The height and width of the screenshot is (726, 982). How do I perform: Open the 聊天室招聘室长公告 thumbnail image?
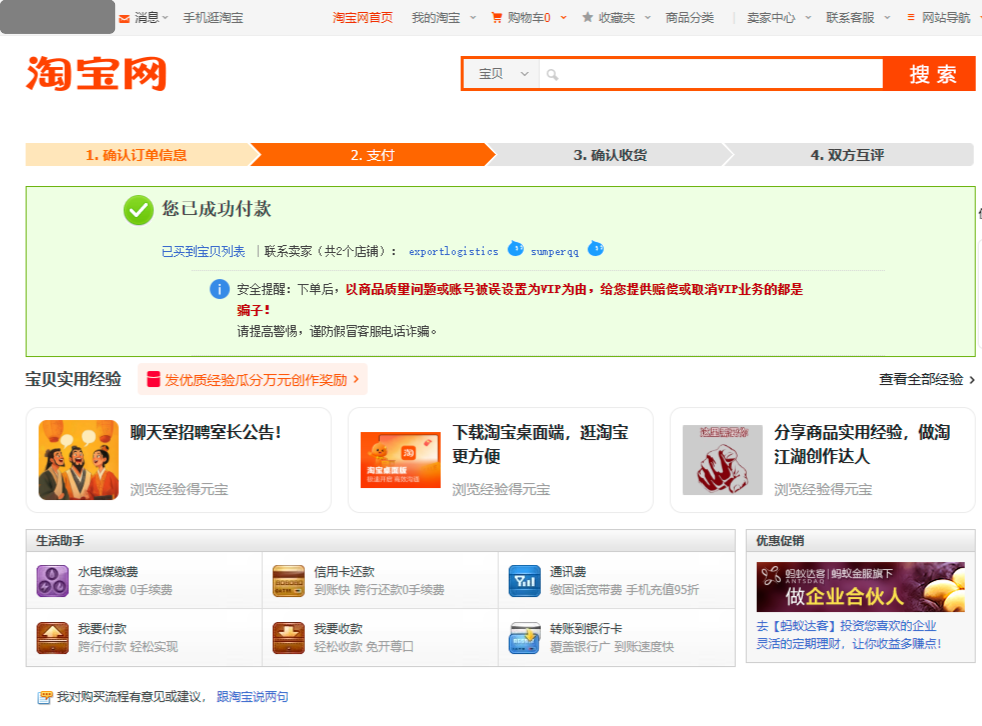coord(78,460)
